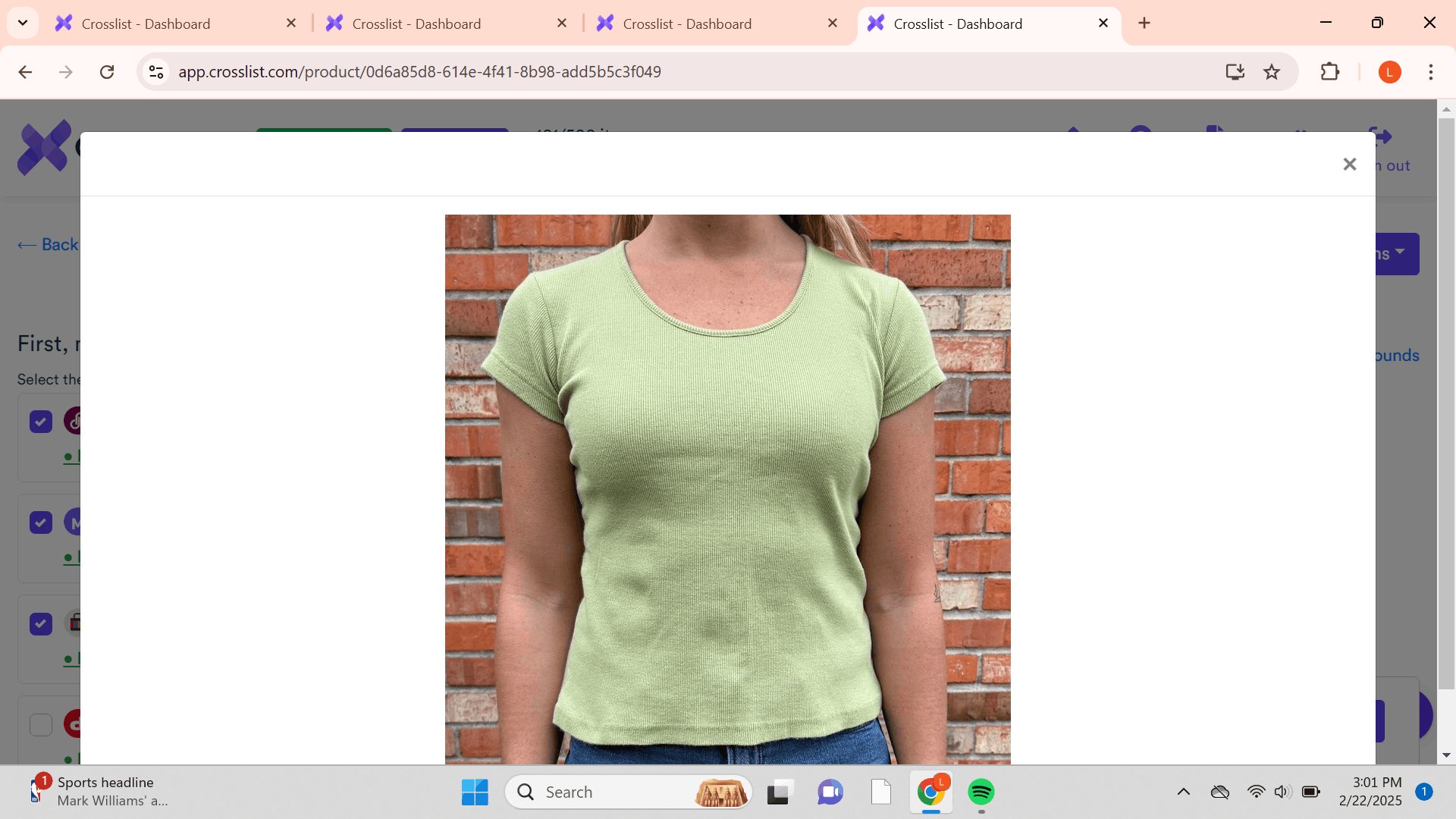Open the tab search dropdown

(x=23, y=23)
